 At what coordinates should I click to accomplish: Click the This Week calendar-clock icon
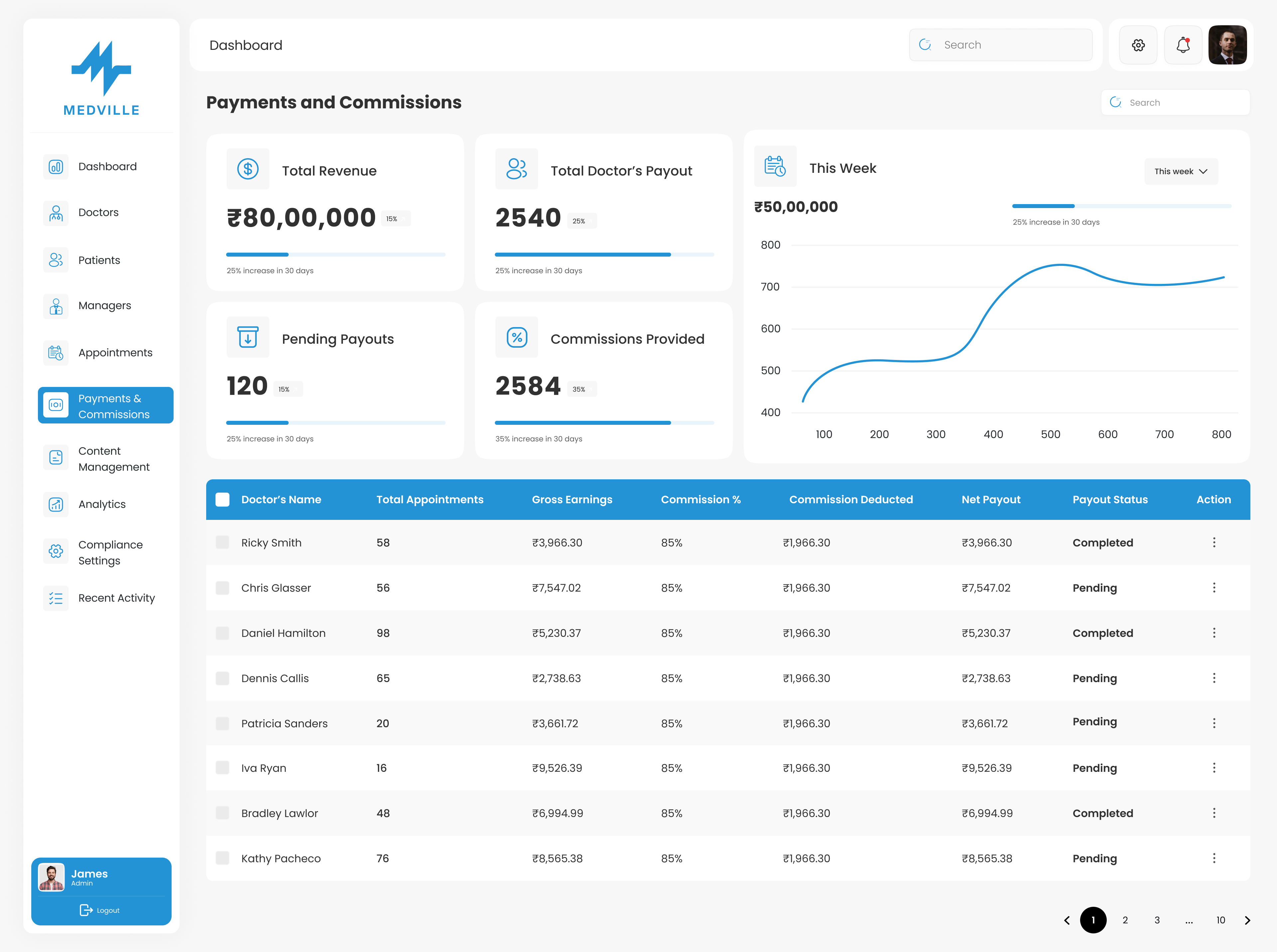[x=776, y=166]
